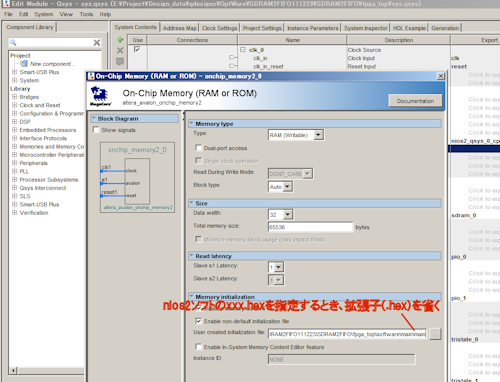Viewport: 500px width, 382px height.
Task: Open the Edit menu
Action: (x=23, y=14)
